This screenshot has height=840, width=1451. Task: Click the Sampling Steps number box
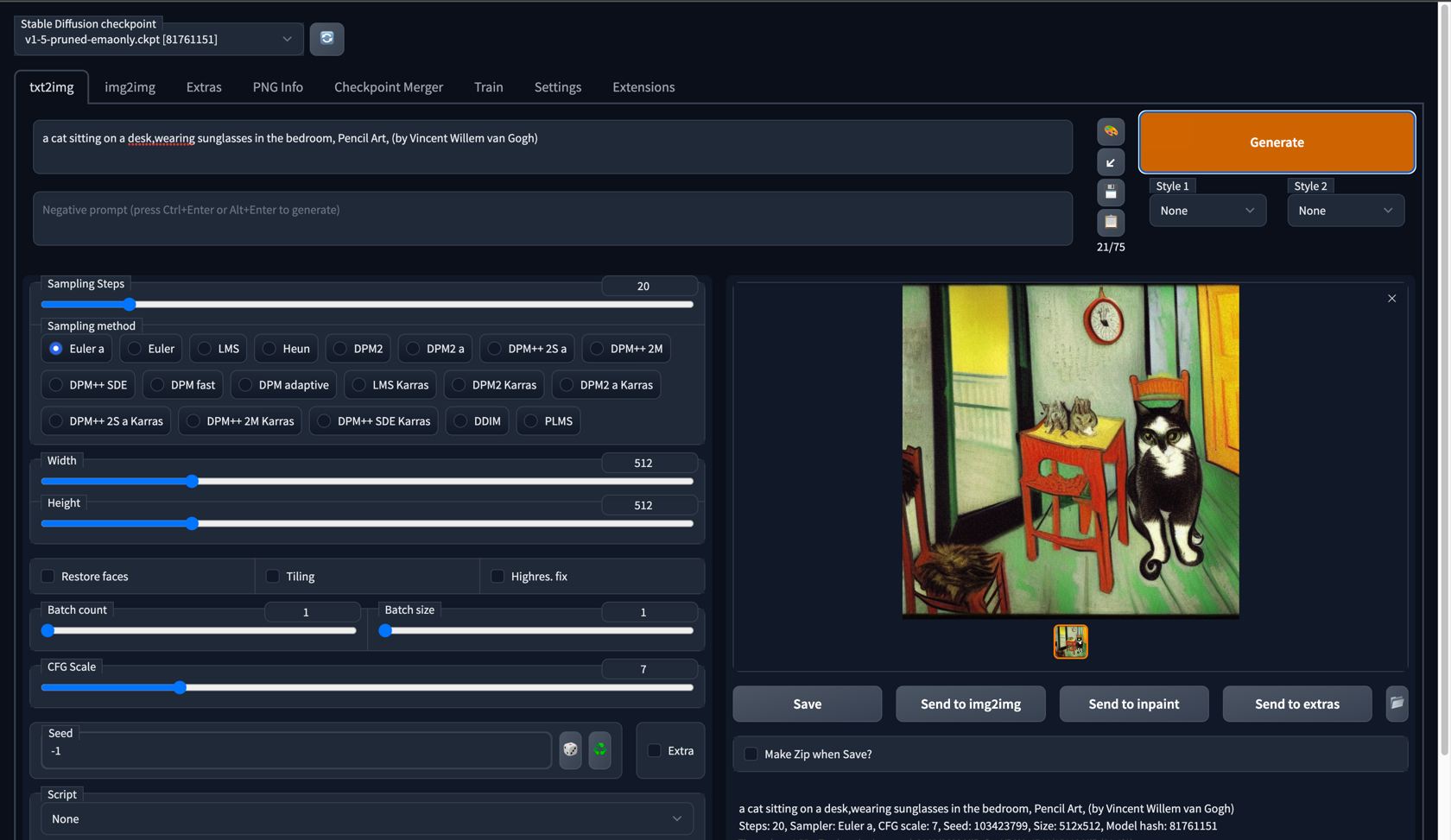point(649,286)
